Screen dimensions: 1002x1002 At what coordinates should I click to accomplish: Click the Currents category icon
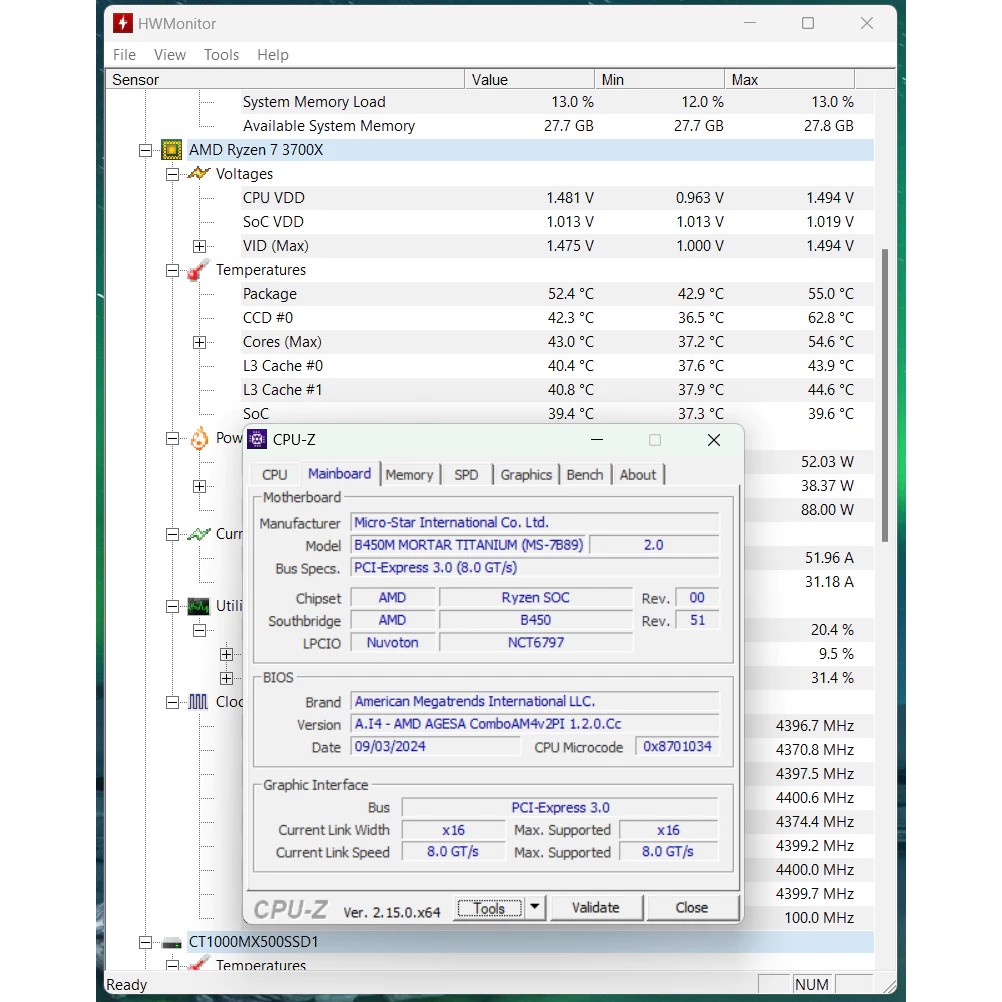point(199,534)
